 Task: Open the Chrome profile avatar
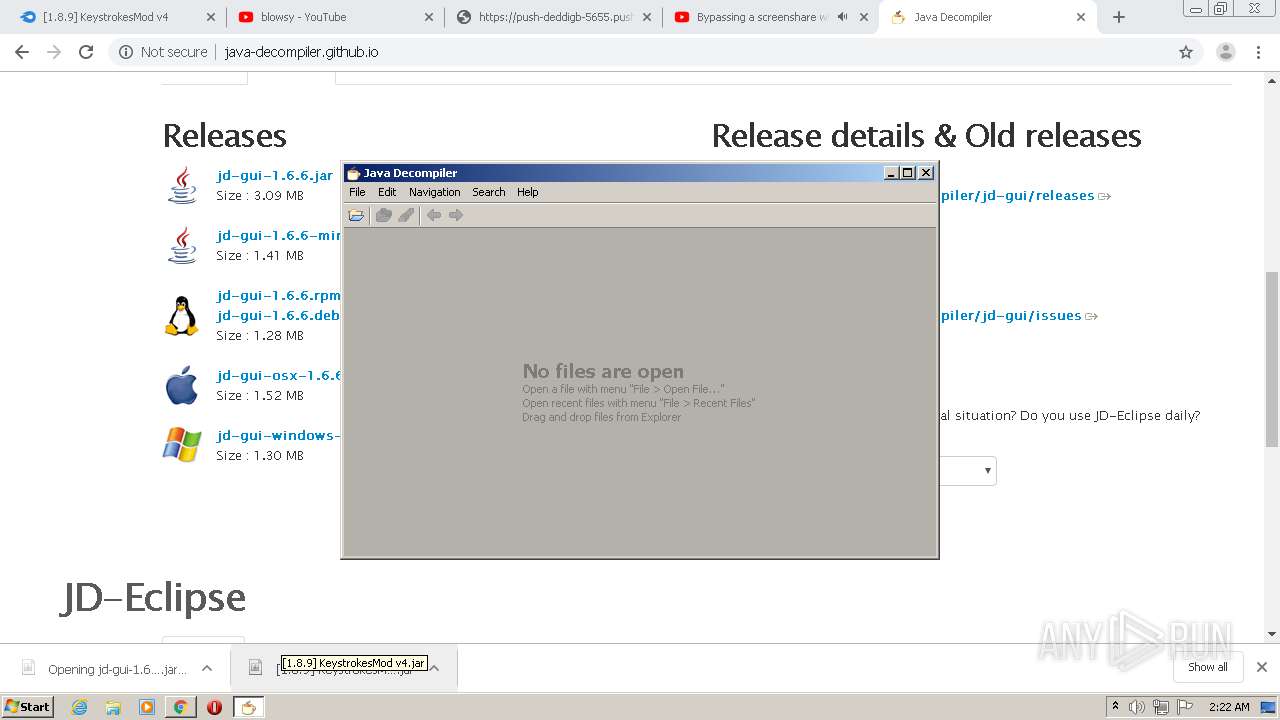pos(1226,52)
